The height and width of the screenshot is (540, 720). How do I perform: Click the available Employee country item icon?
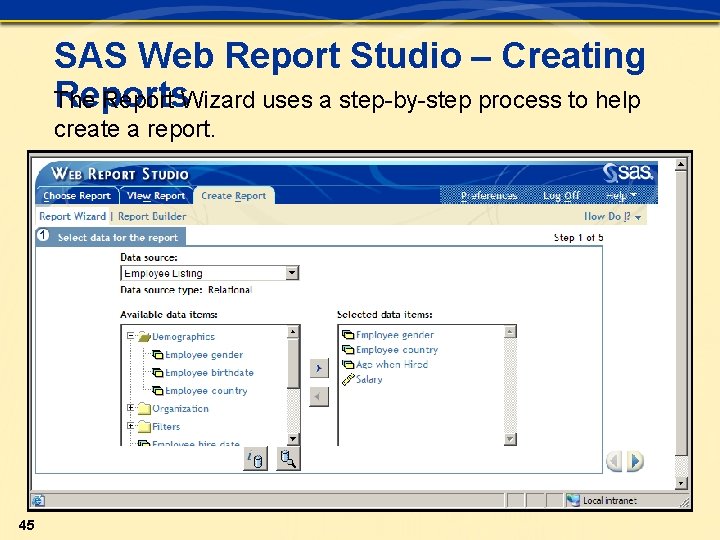click(x=158, y=390)
